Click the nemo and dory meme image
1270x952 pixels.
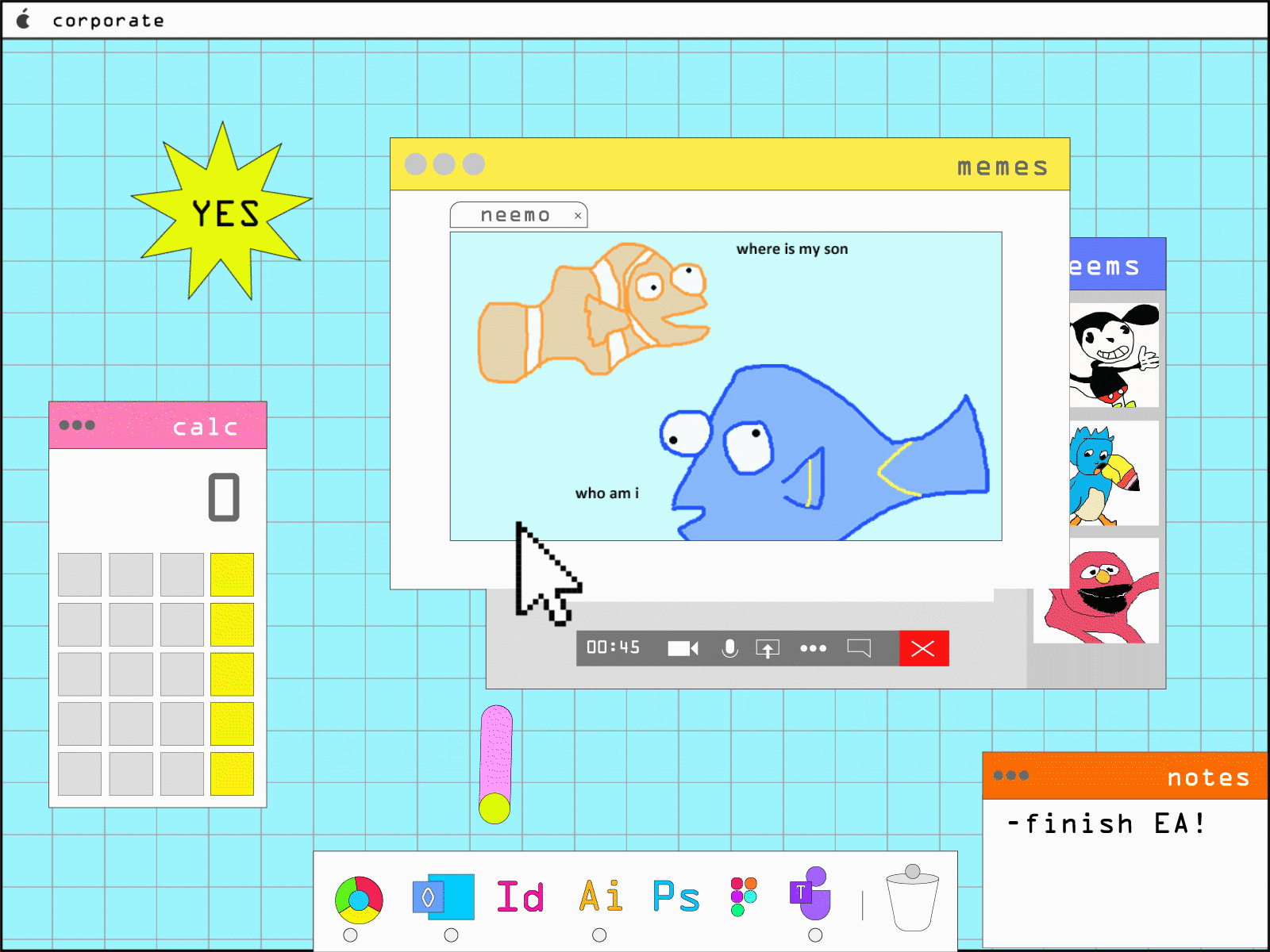[725, 386]
